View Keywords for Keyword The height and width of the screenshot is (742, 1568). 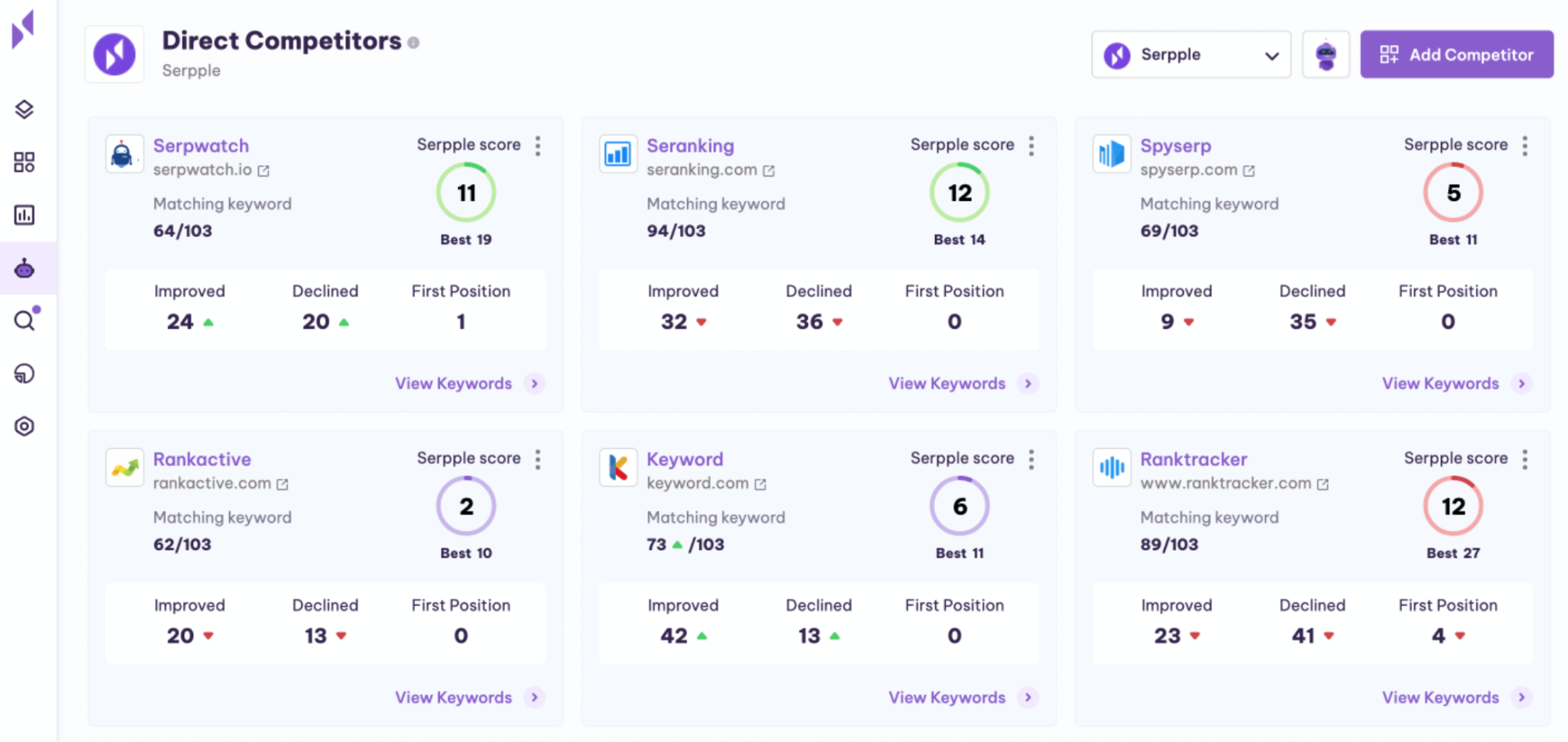962,697
